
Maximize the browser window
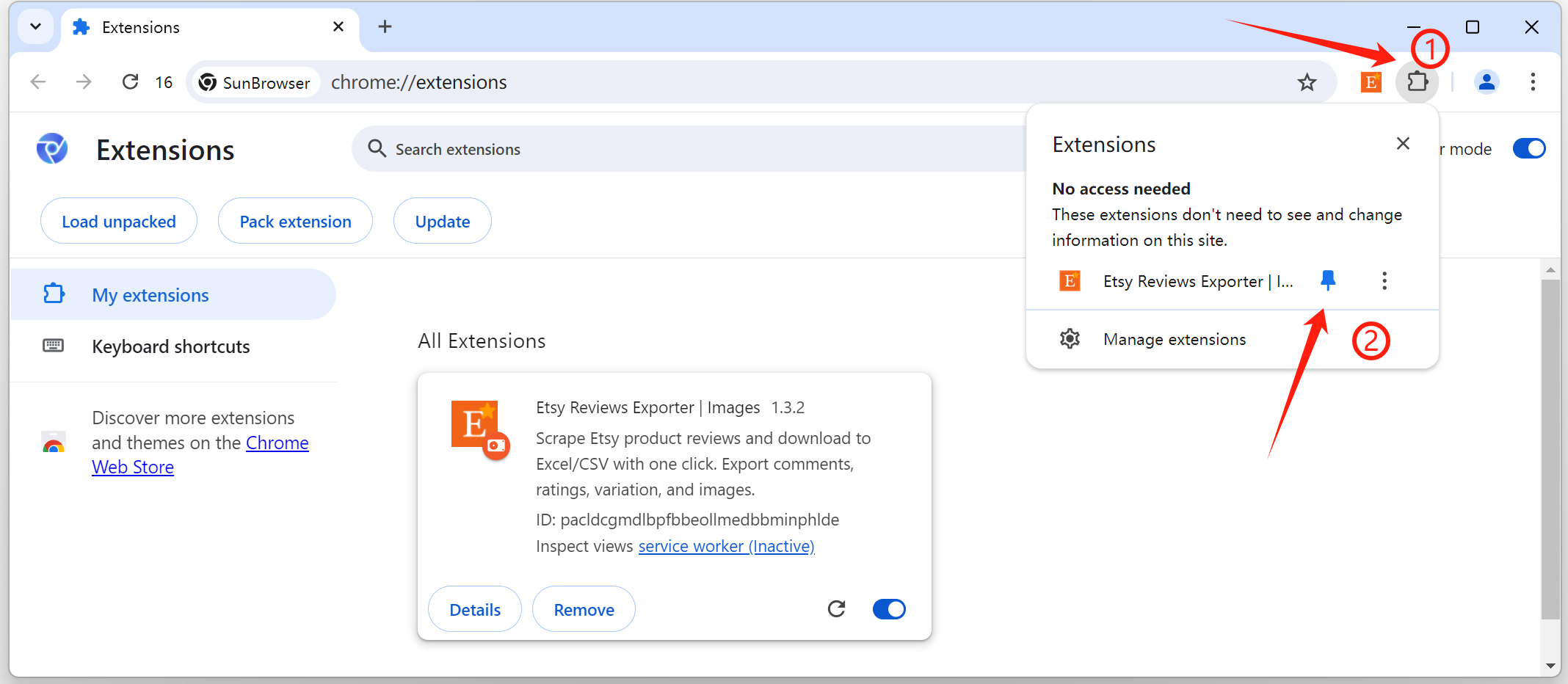click(1472, 27)
